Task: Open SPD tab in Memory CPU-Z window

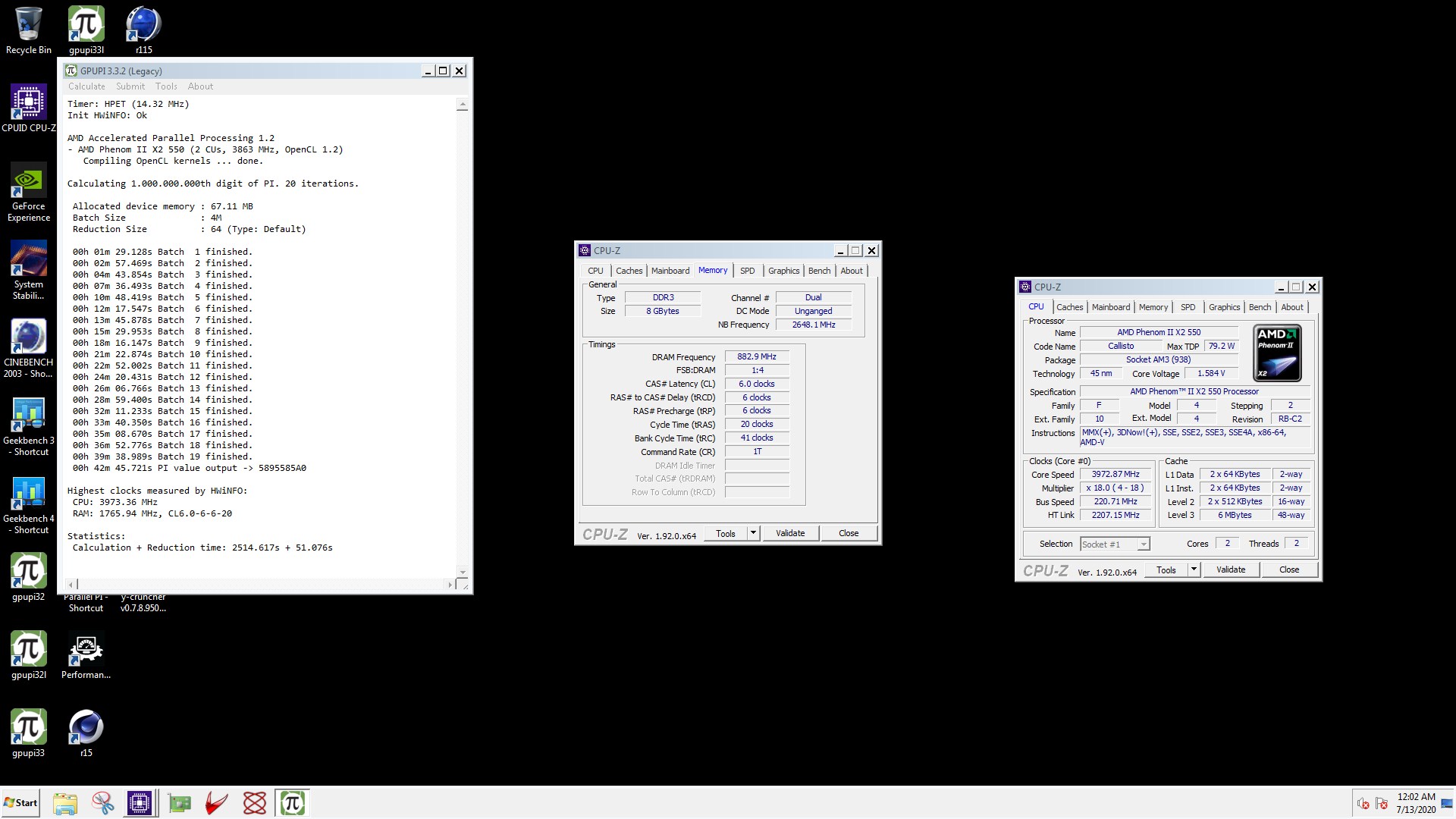Action: [x=747, y=271]
